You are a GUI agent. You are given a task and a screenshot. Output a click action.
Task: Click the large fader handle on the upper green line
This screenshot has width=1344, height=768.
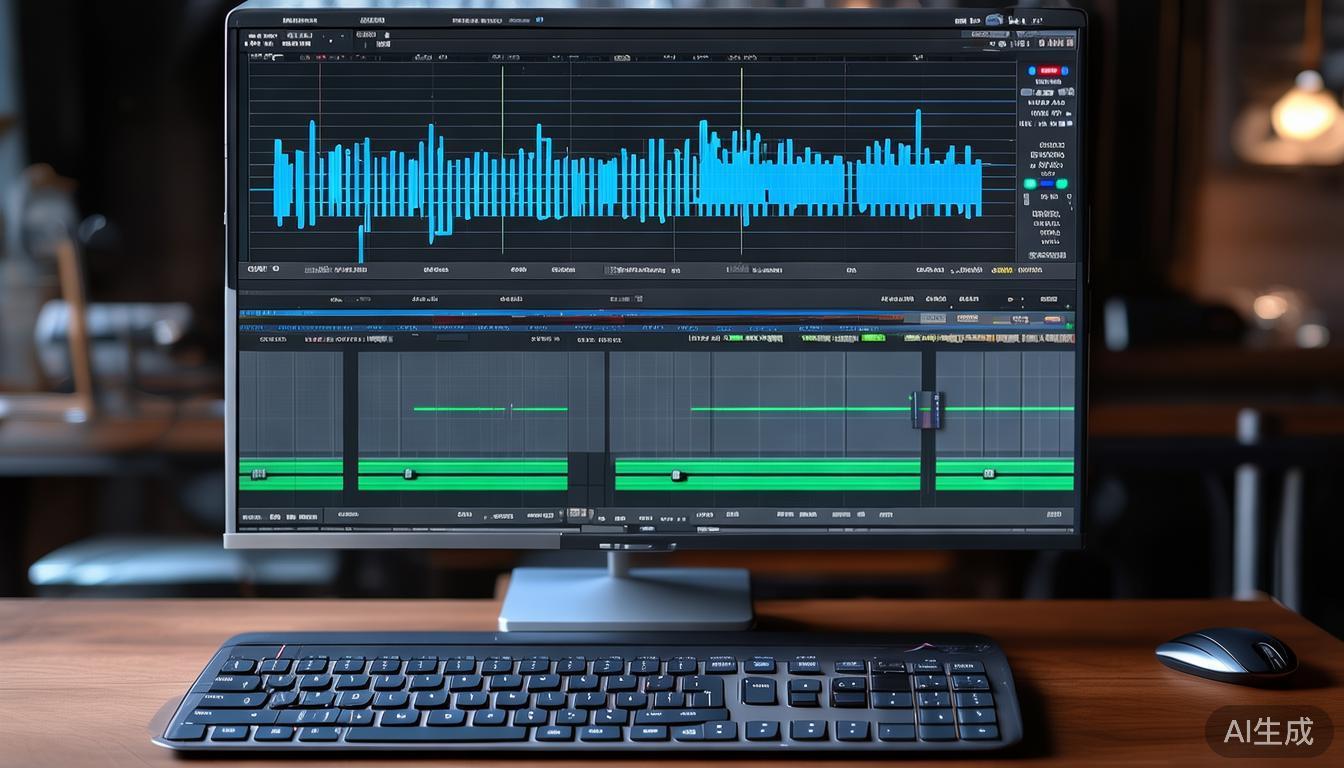click(927, 409)
